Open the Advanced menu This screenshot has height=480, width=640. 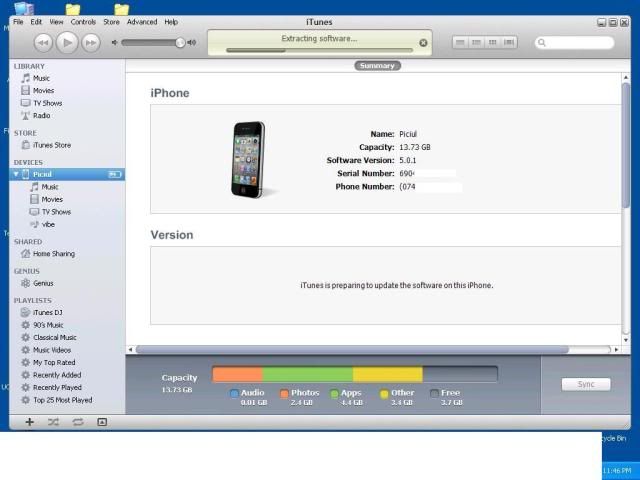pyautogui.click(x=141, y=21)
